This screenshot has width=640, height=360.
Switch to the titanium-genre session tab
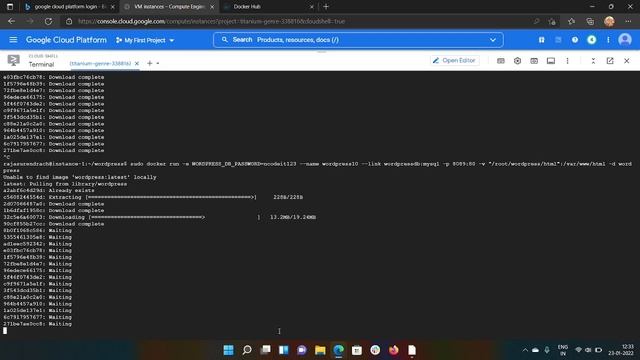coord(100,64)
